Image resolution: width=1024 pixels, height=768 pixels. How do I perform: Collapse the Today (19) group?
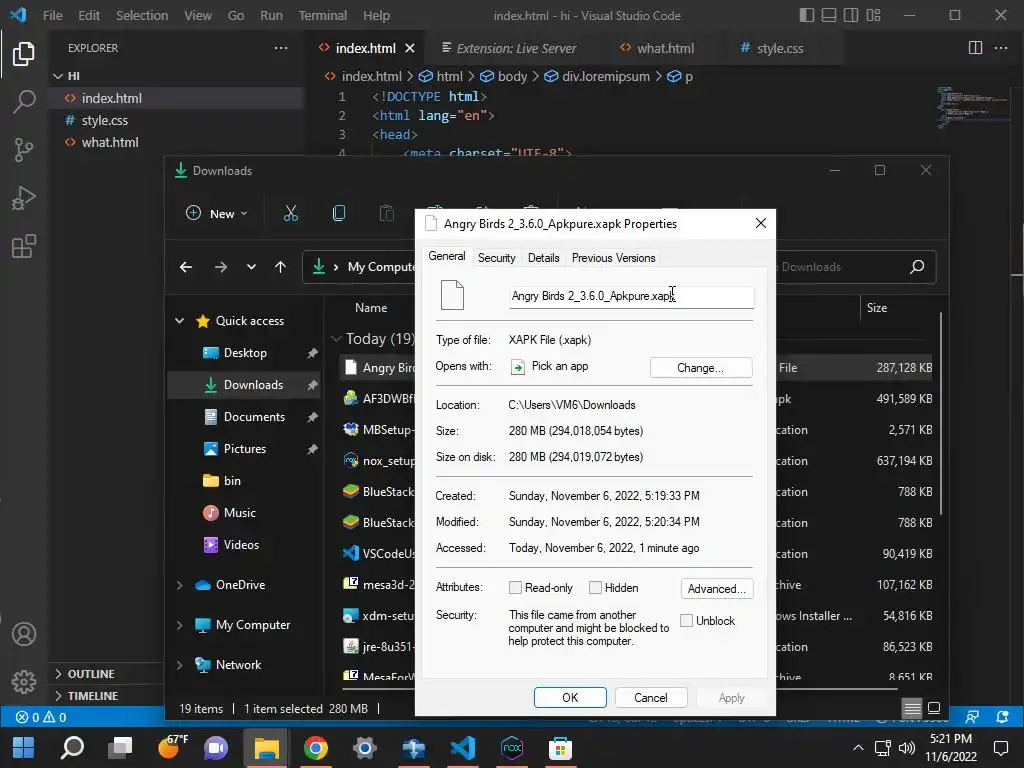(x=336, y=339)
